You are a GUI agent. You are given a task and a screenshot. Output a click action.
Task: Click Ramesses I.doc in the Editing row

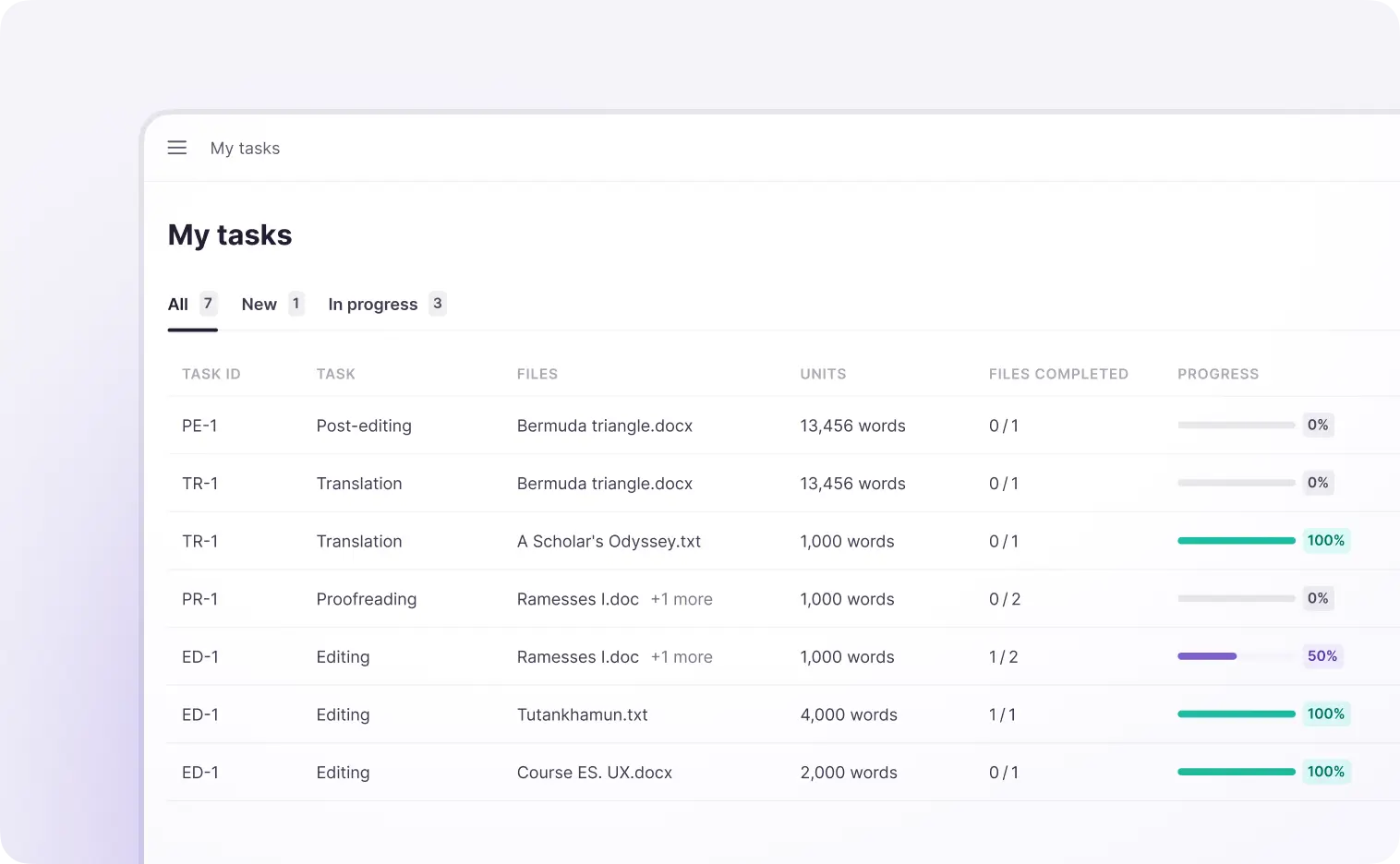[578, 657]
